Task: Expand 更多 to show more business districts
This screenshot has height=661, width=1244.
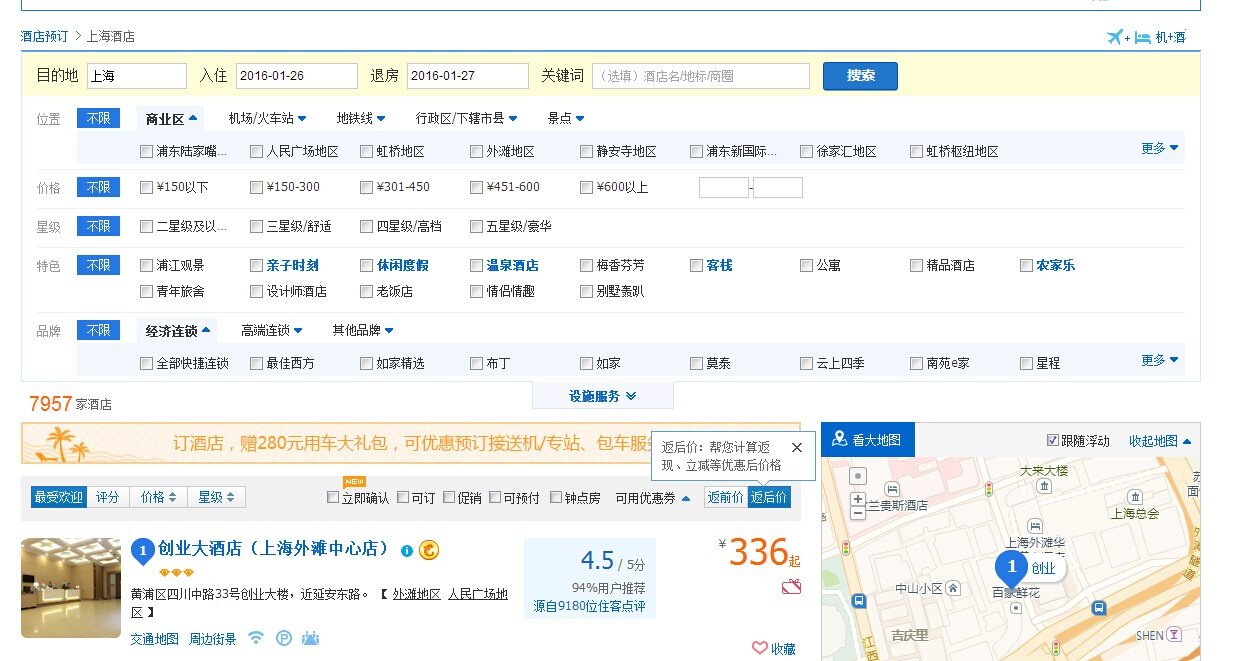Action: click(x=1152, y=146)
